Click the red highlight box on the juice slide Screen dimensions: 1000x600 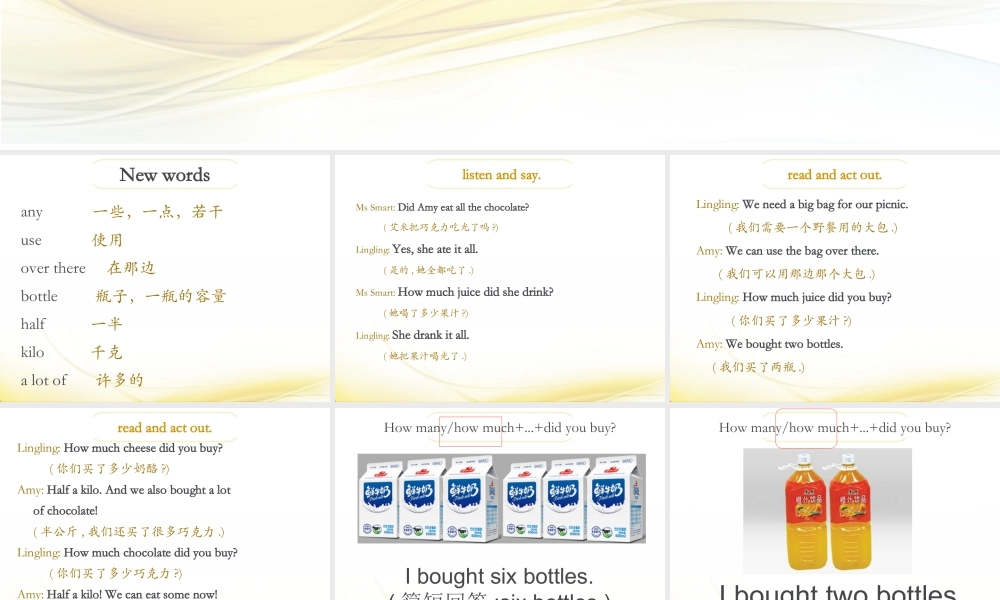pos(806,428)
